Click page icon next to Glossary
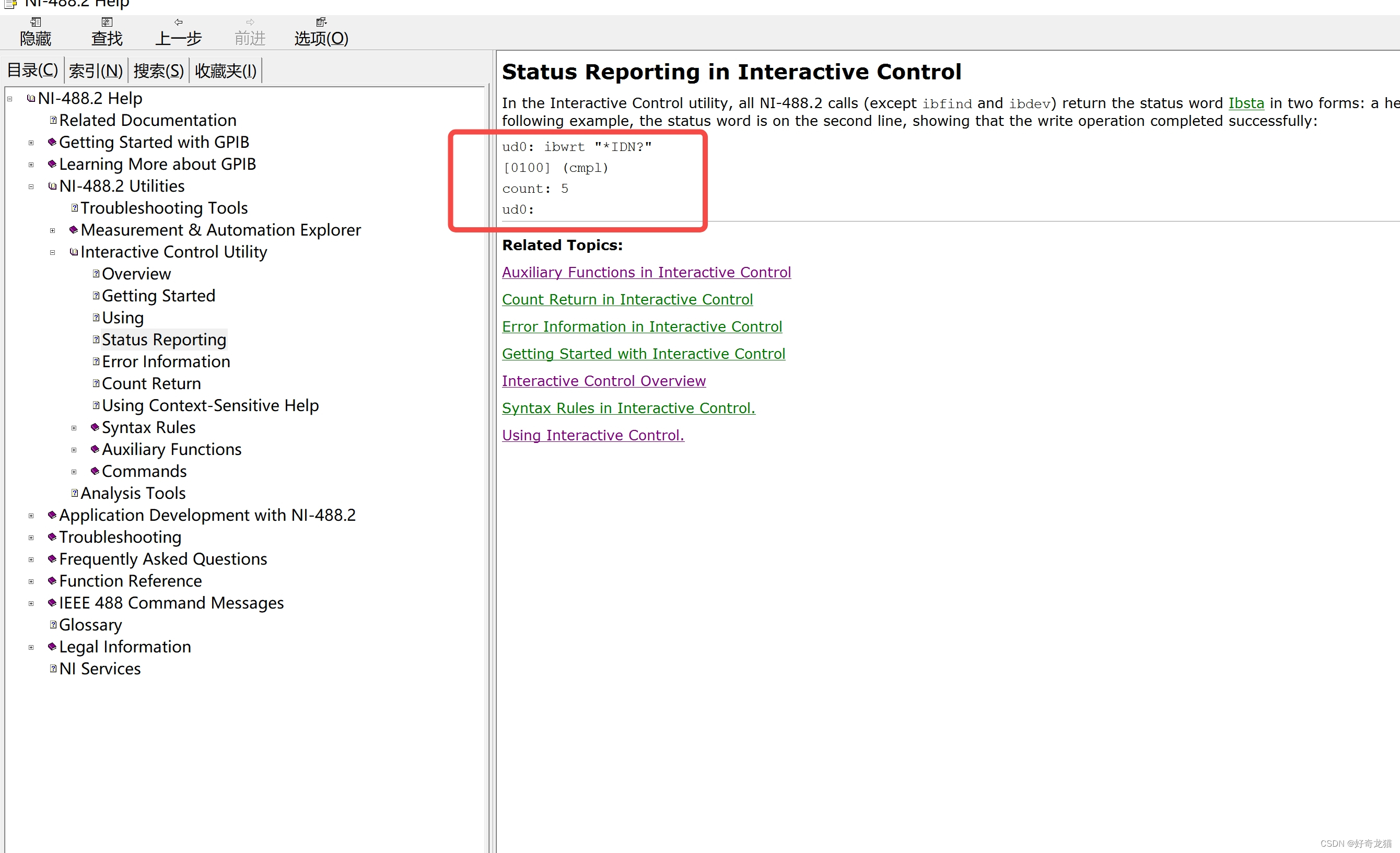The width and height of the screenshot is (1400, 853). click(53, 625)
